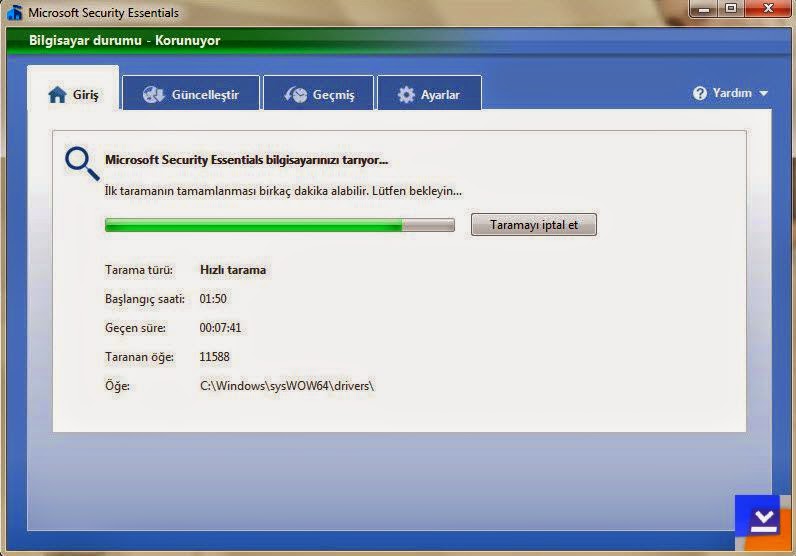Cancel scan with Taramayı iptal et

[x=534, y=224]
